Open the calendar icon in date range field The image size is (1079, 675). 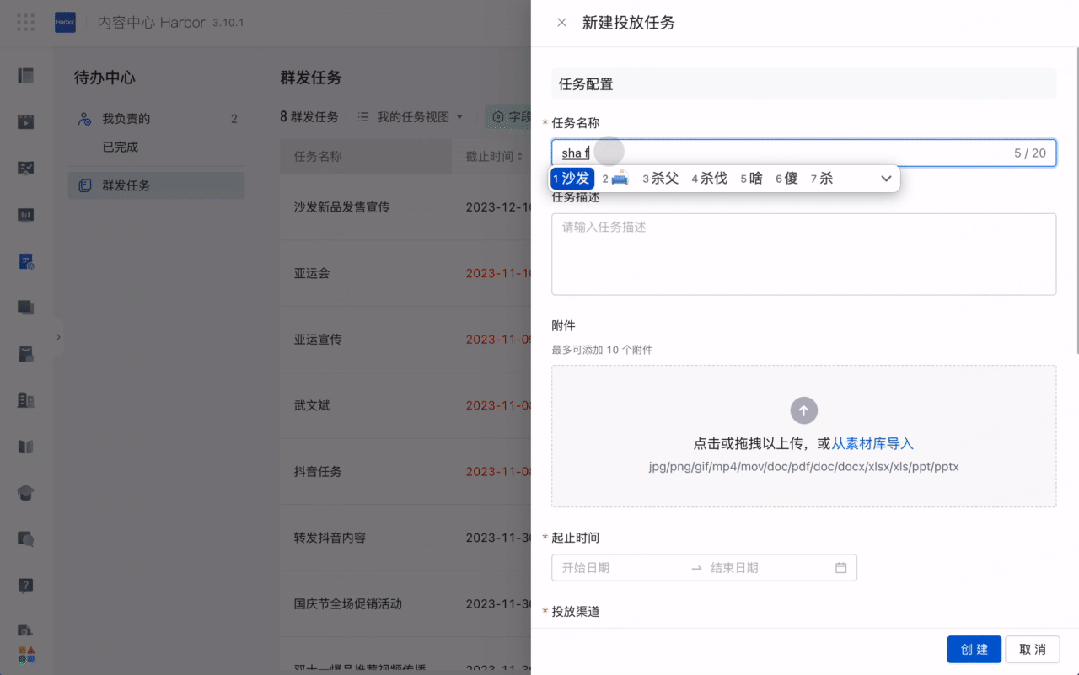(840, 568)
